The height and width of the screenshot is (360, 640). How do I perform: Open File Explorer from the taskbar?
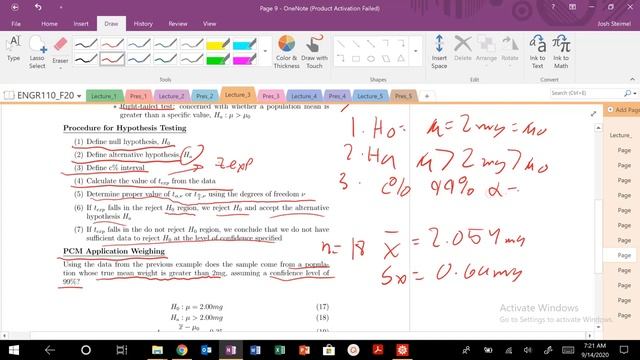click(x=157, y=350)
